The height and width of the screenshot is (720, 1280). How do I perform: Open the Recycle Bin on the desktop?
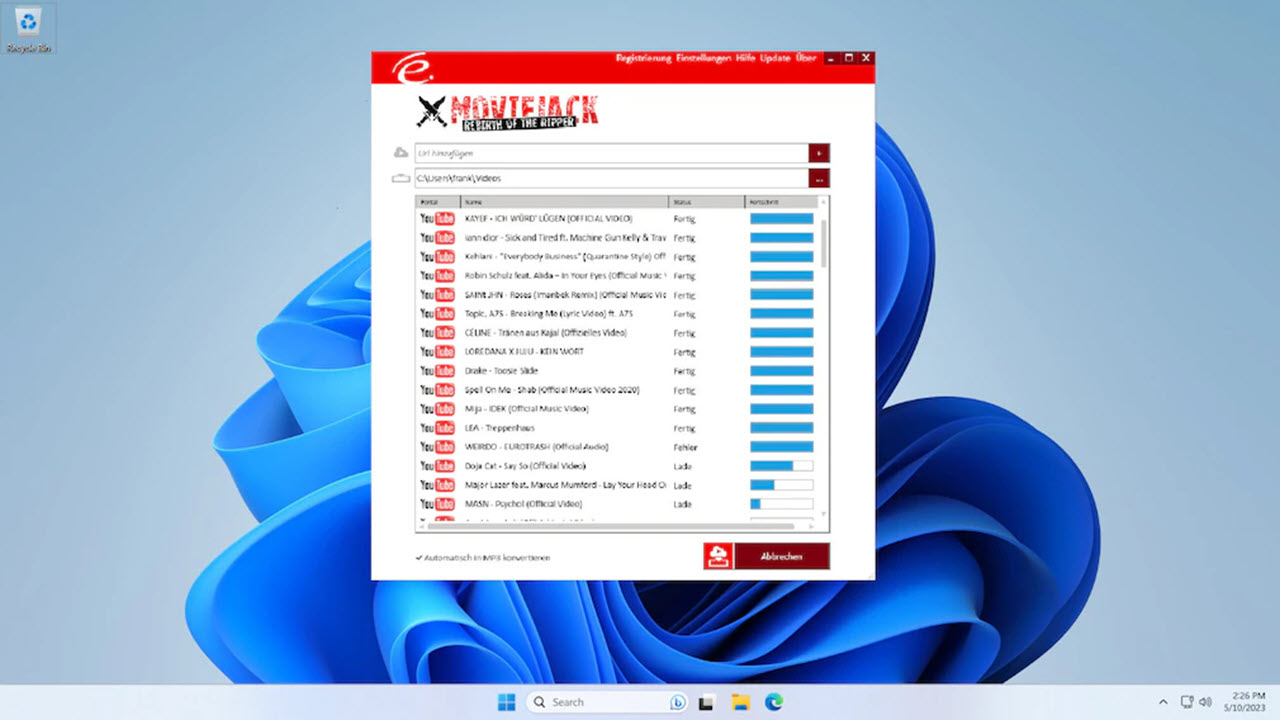coord(29,28)
